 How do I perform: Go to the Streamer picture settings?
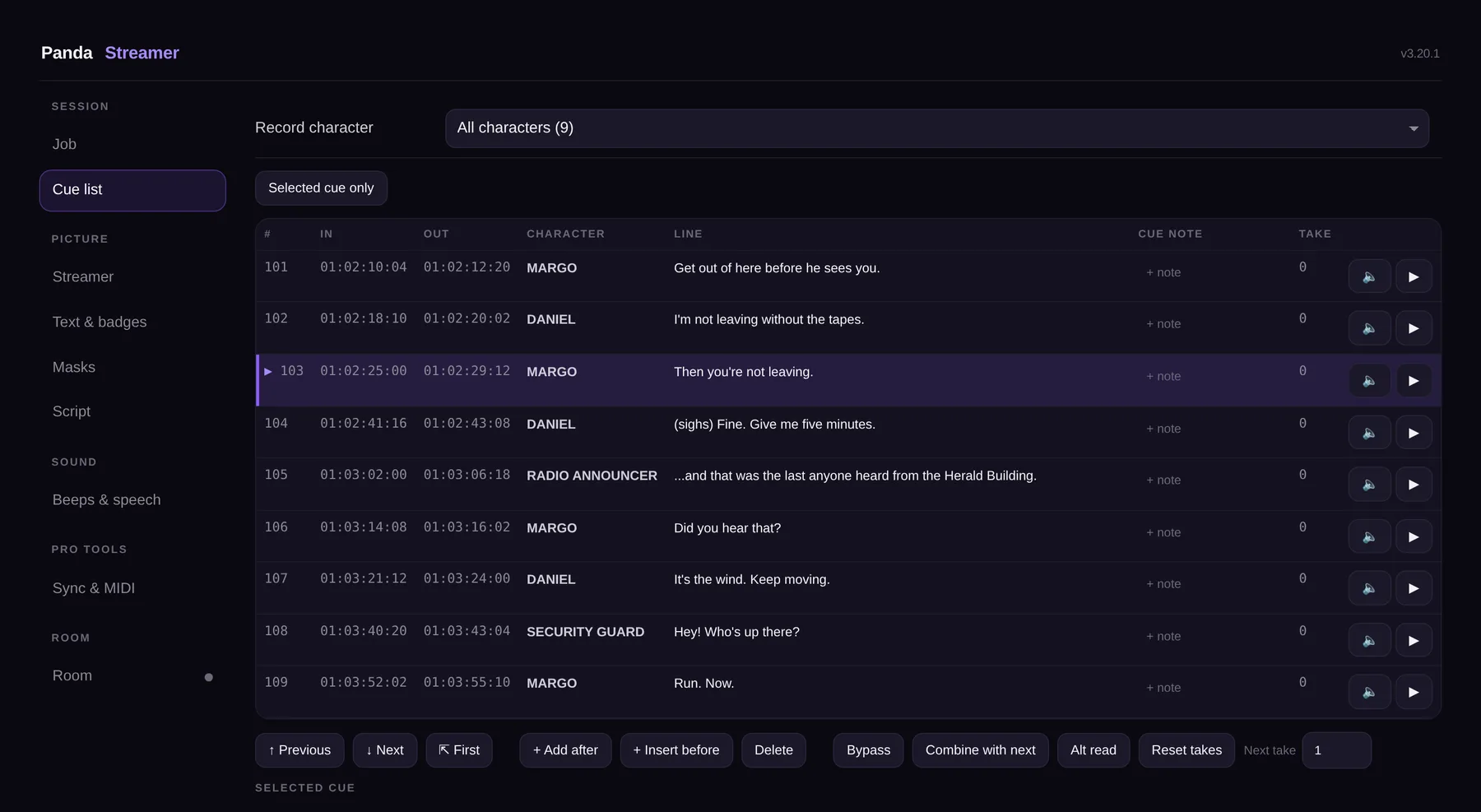[132, 276]
